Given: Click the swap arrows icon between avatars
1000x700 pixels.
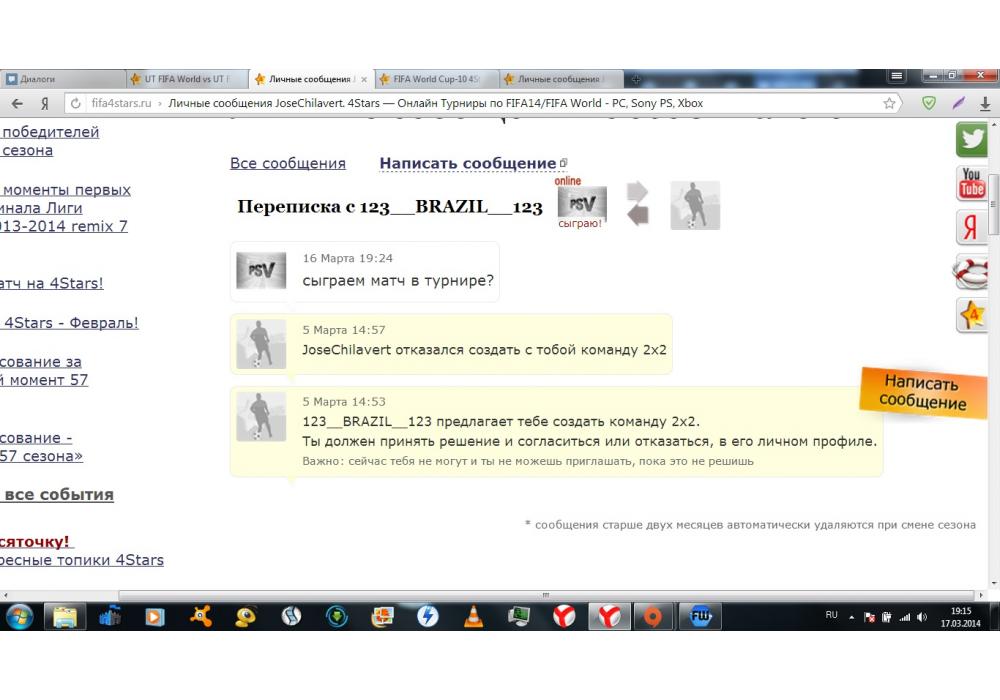Looking at the screenshot, I should (637, 203).
